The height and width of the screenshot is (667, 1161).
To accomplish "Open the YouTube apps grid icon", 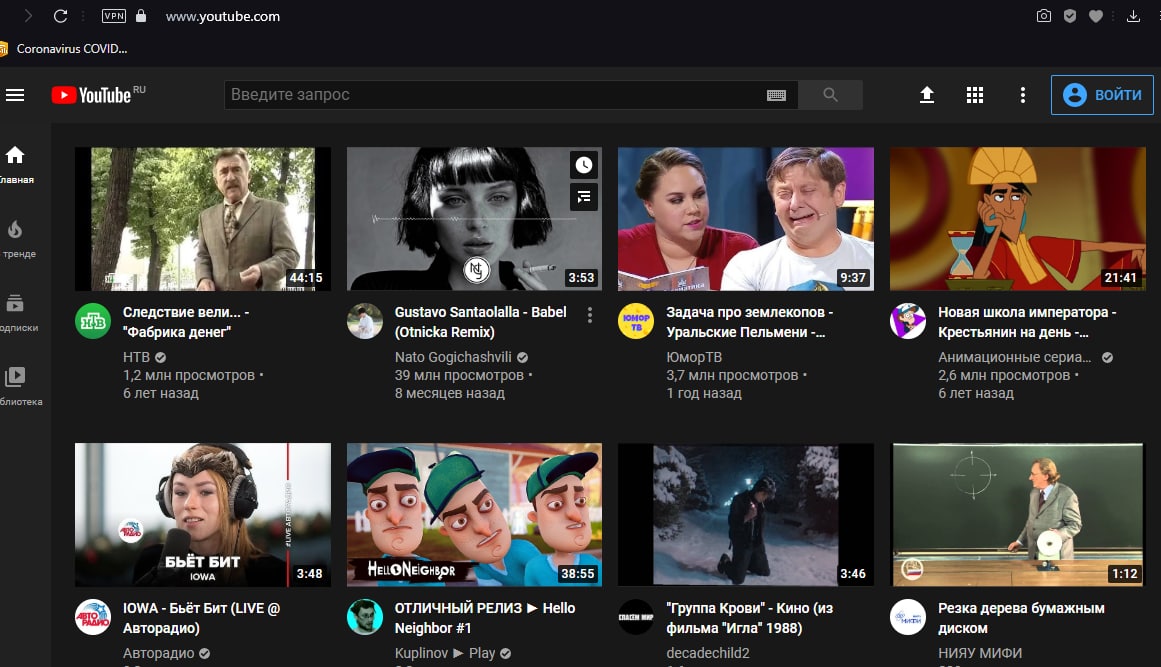I will click(974, 95).
